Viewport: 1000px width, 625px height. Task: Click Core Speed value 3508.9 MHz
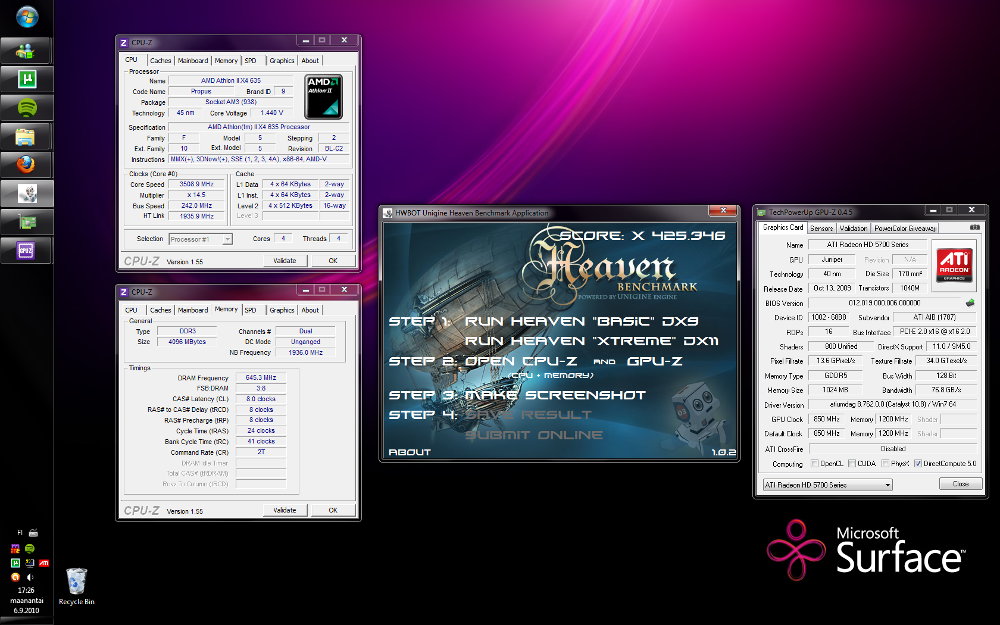coord(196,184)
